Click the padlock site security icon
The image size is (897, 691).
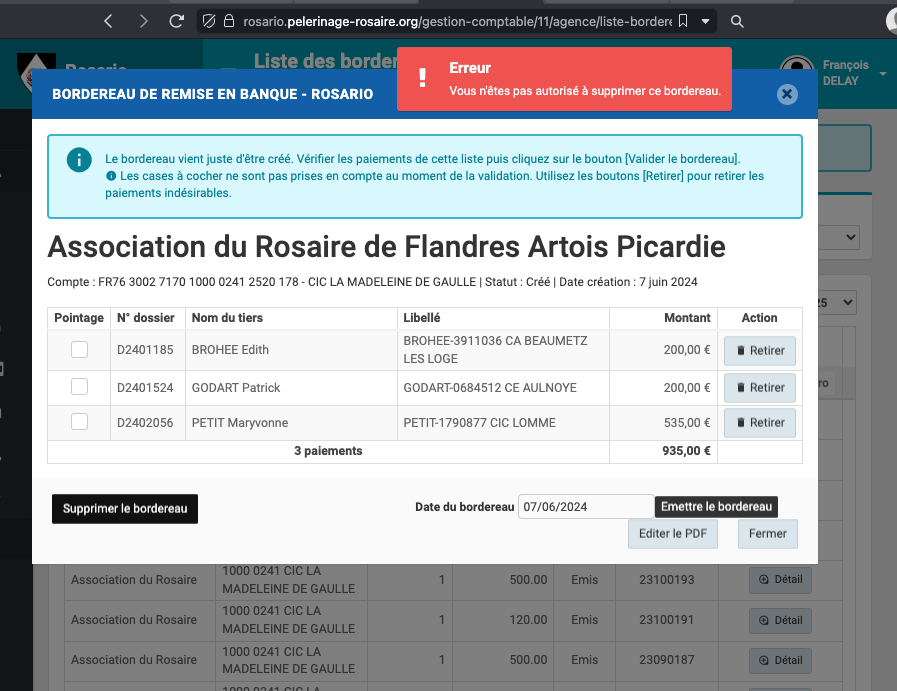tap(229, 21)
